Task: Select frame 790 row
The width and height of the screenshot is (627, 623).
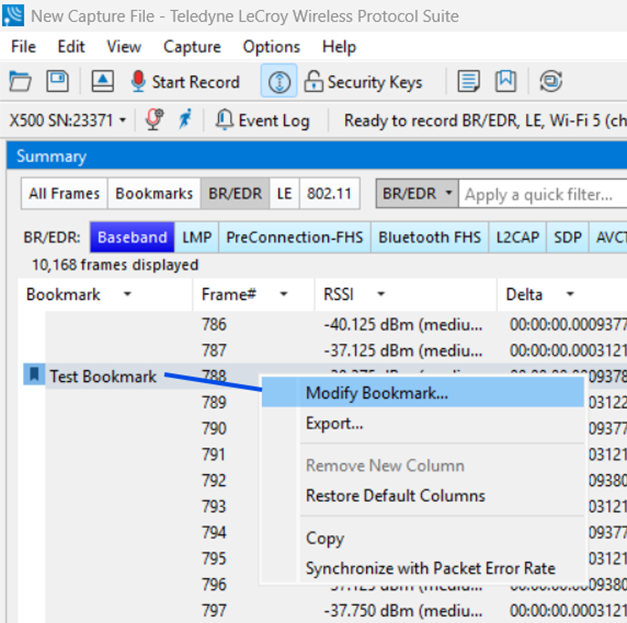Action: (x=214, y=429)
